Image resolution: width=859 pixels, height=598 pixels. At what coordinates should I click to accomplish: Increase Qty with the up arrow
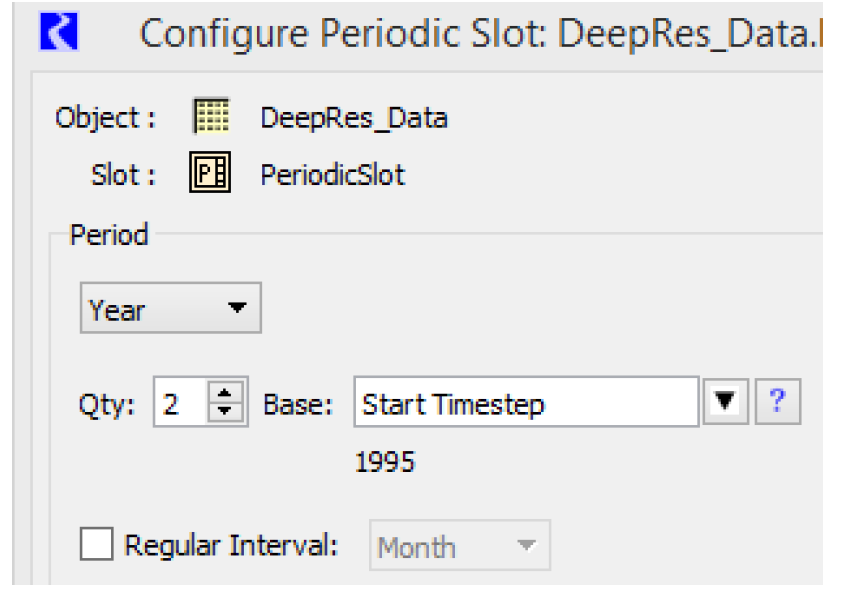point(225,396)
